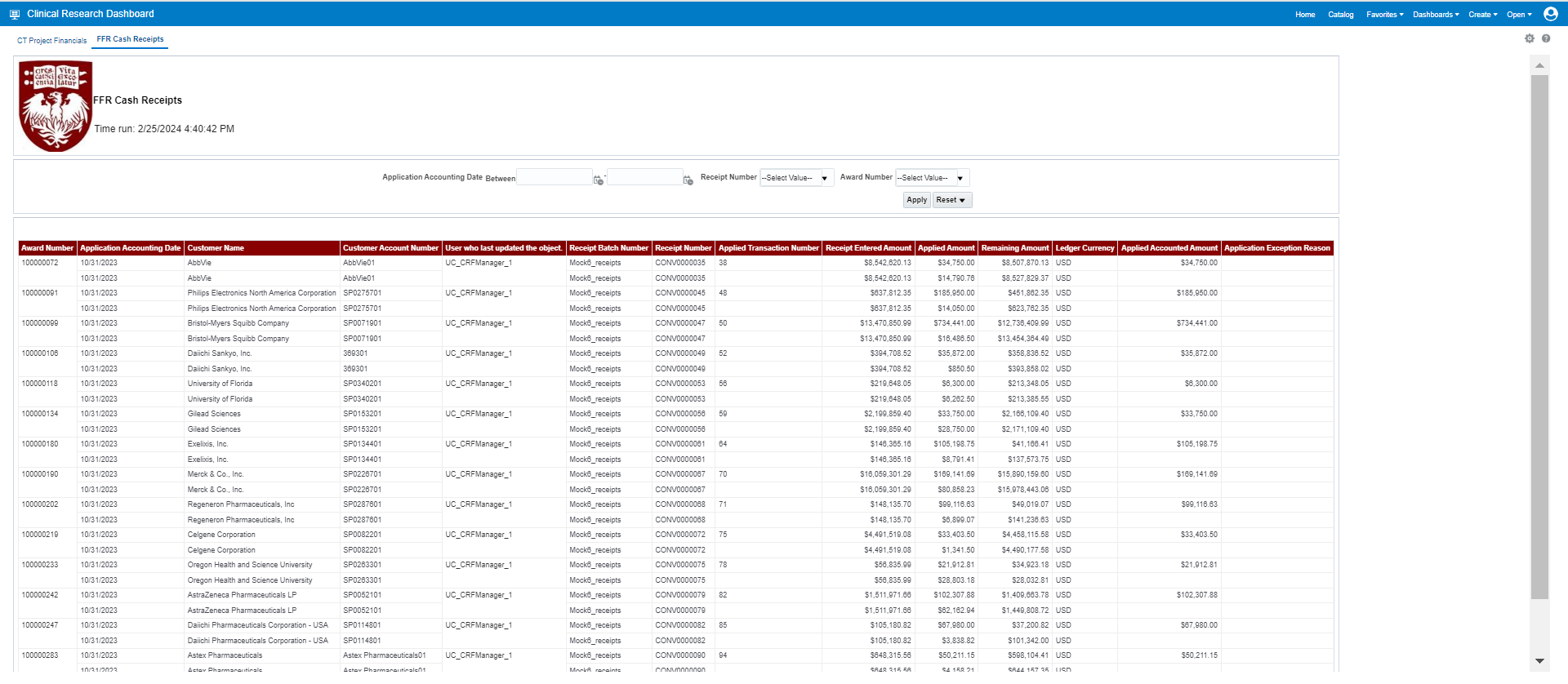Click the Remaining Amount column header
The width and height of the screenshot is (1568, 684).
point(1015,248)
